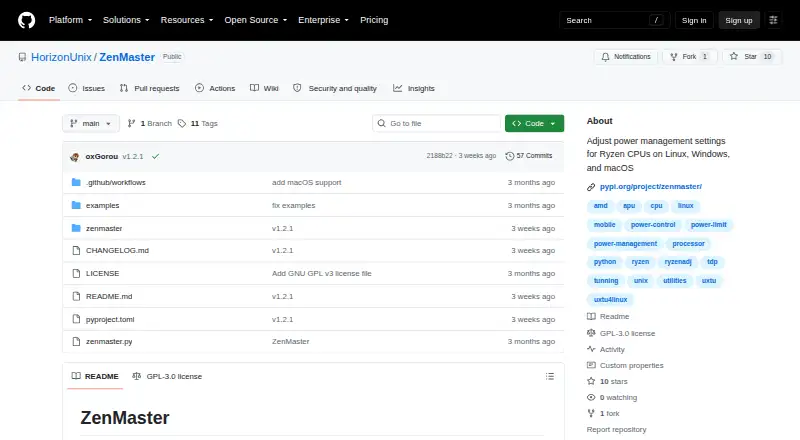View the 11 Tags link

click(198, 124)
